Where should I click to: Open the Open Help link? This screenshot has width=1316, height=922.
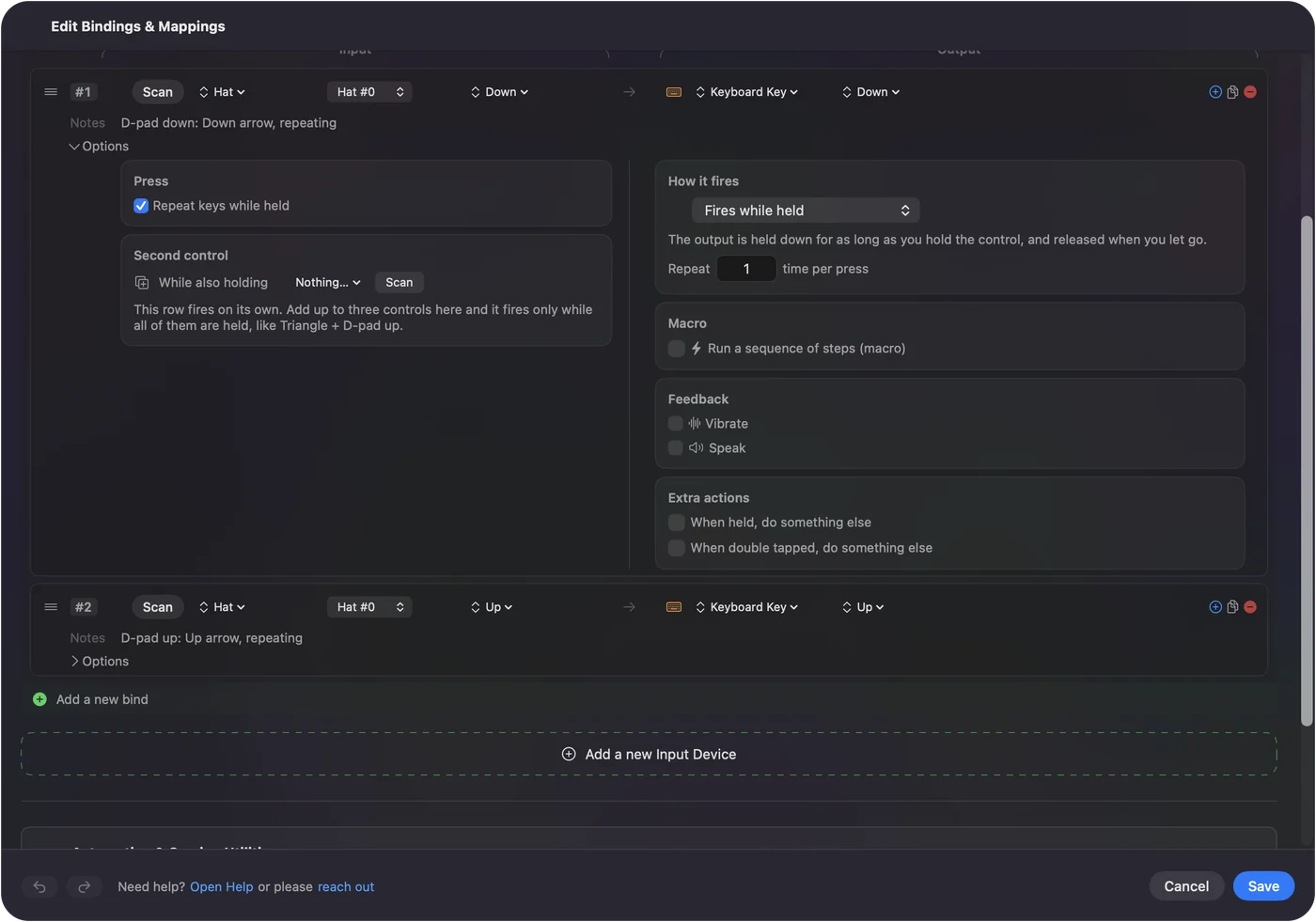[222, 887]
